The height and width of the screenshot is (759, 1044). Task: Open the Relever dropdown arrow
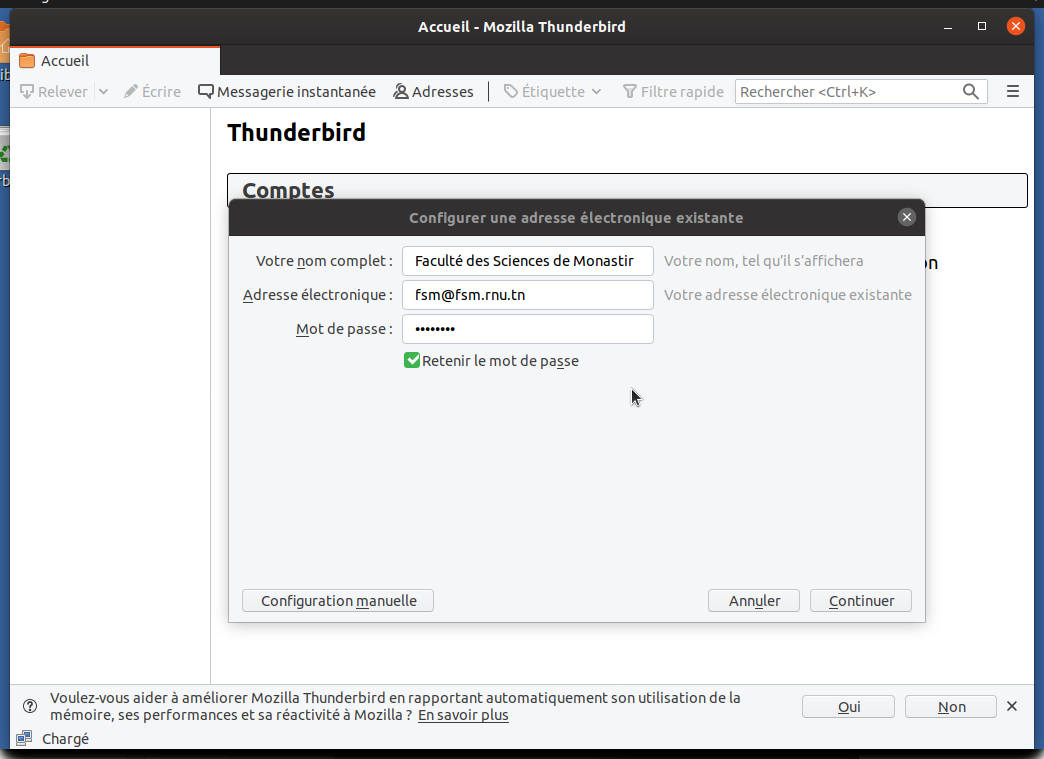click(103, 92)
